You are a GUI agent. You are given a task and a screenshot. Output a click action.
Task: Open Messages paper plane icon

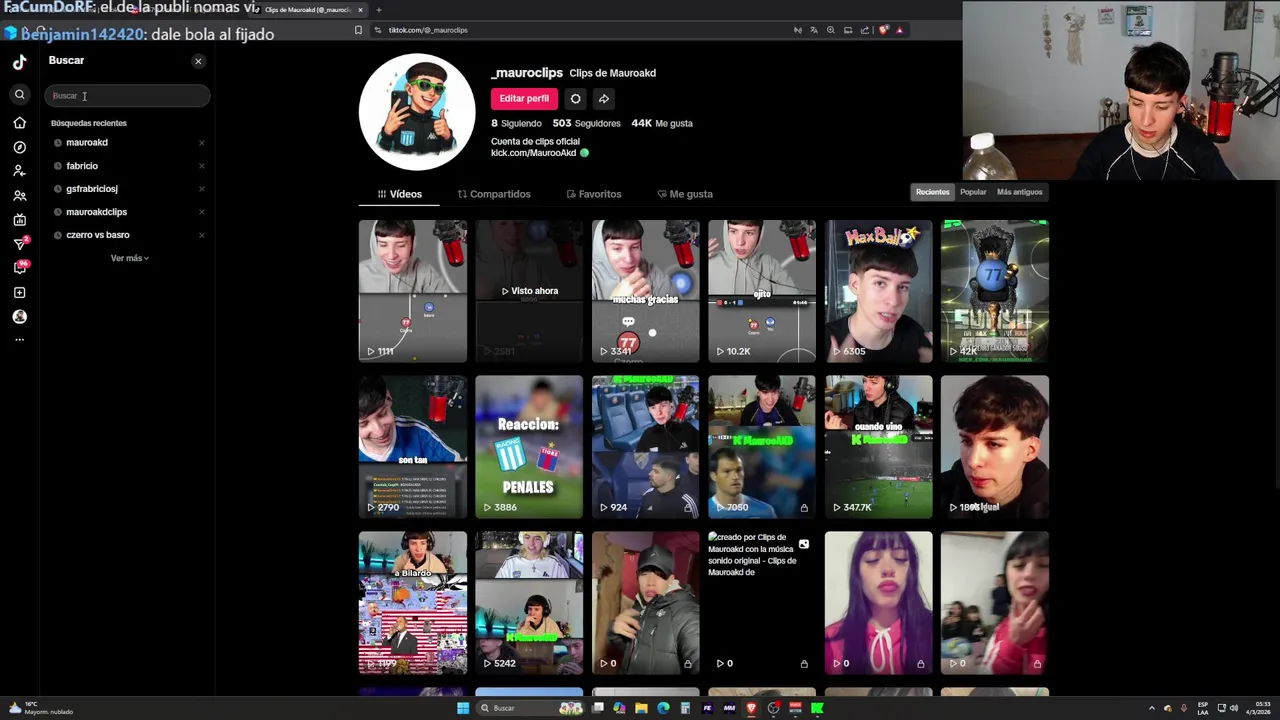pos(19,244)
